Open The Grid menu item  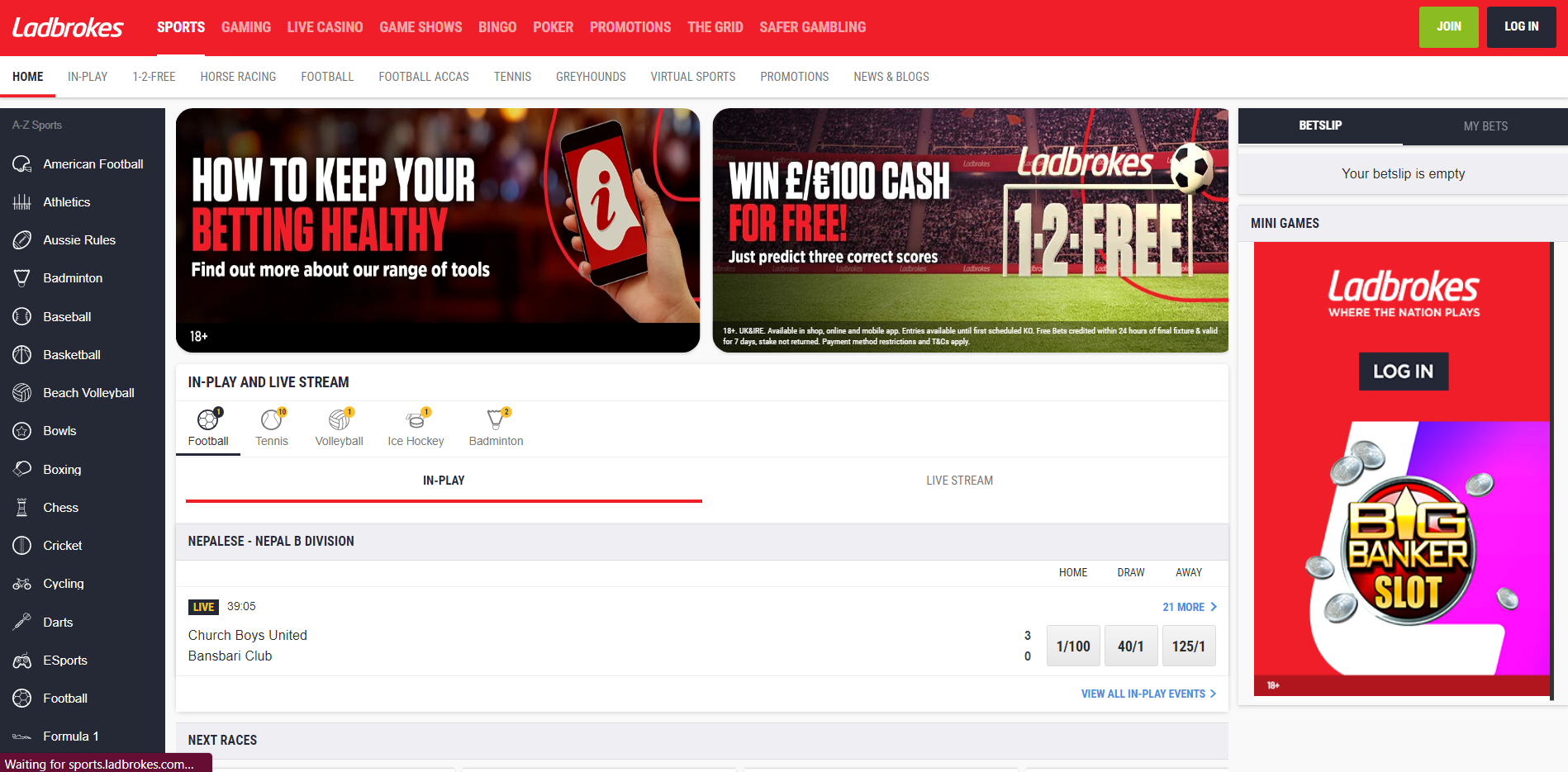pos(715,27)
